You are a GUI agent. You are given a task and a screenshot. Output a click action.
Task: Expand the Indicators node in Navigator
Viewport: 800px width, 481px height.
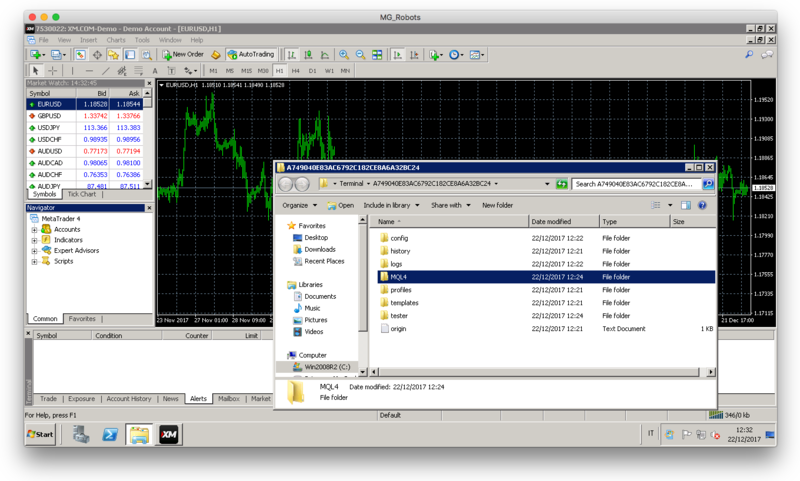(x=34, y=240)
